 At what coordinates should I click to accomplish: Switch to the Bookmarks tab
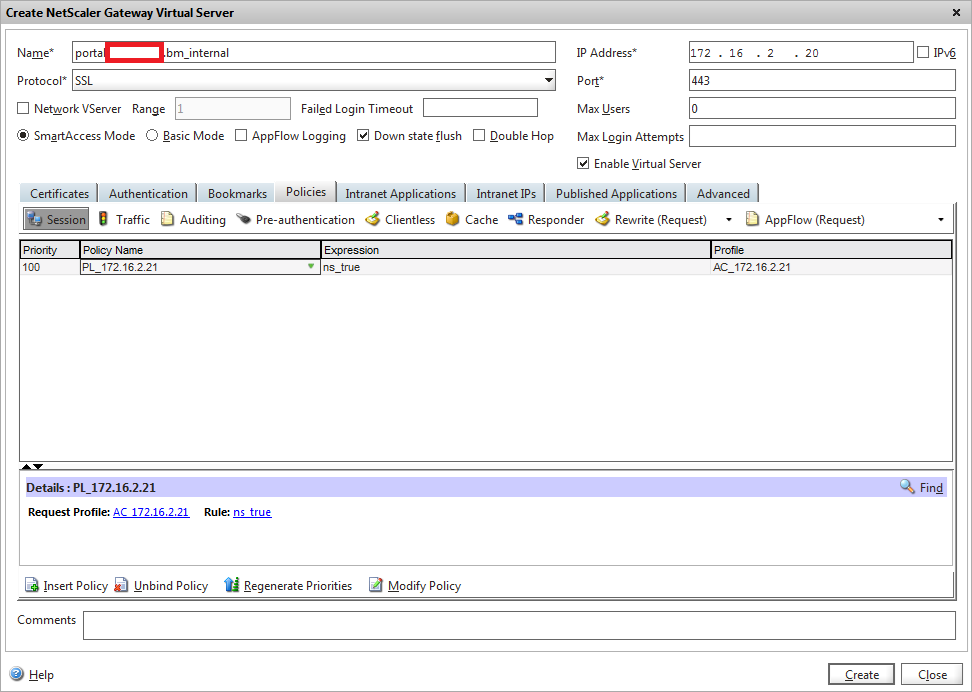pyautogui.click(x=237, y=193)
